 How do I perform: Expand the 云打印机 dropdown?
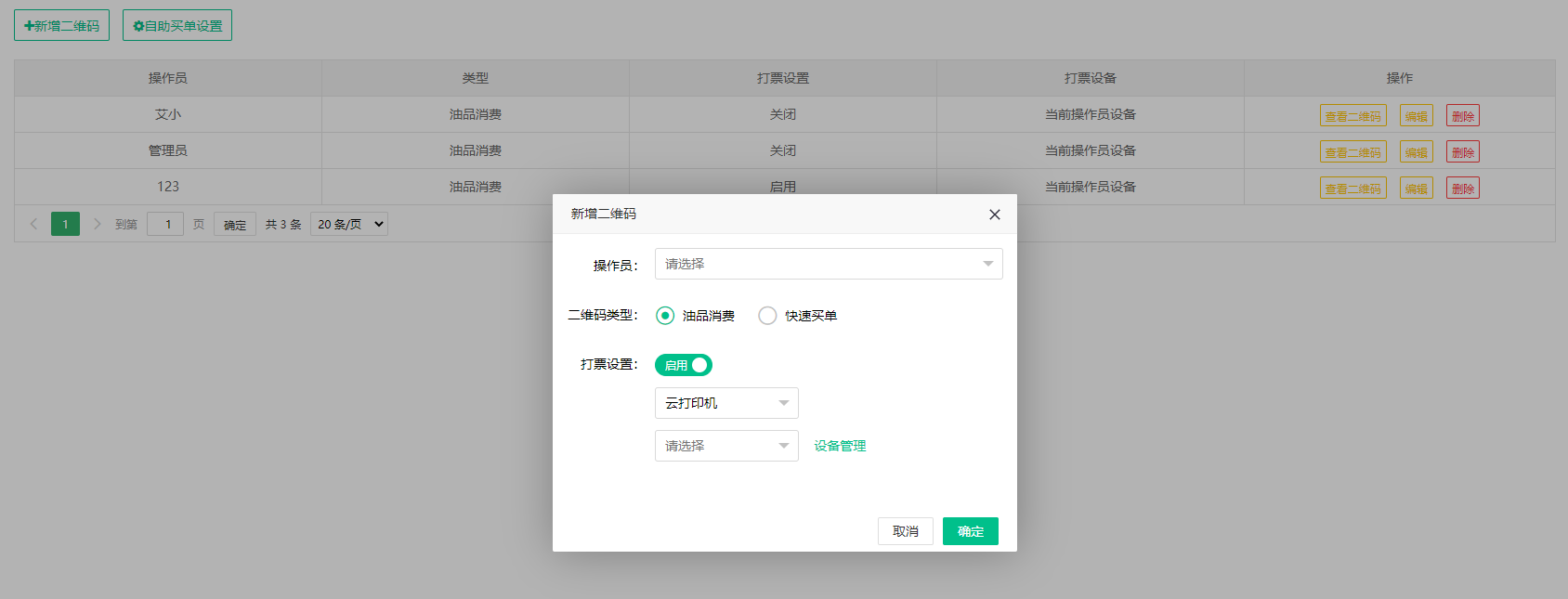pyautogui.click(x=726, y=403)
